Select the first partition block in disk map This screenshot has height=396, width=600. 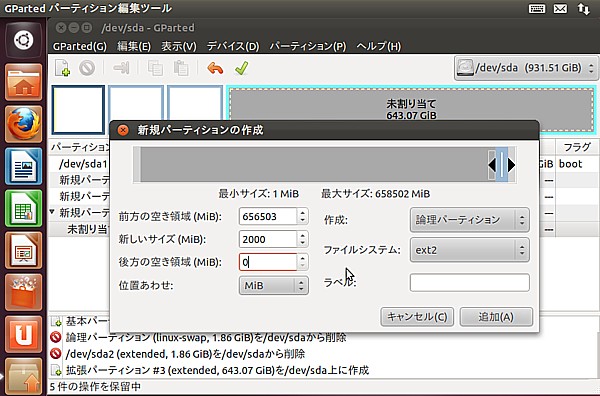click(x=78, y=110)
